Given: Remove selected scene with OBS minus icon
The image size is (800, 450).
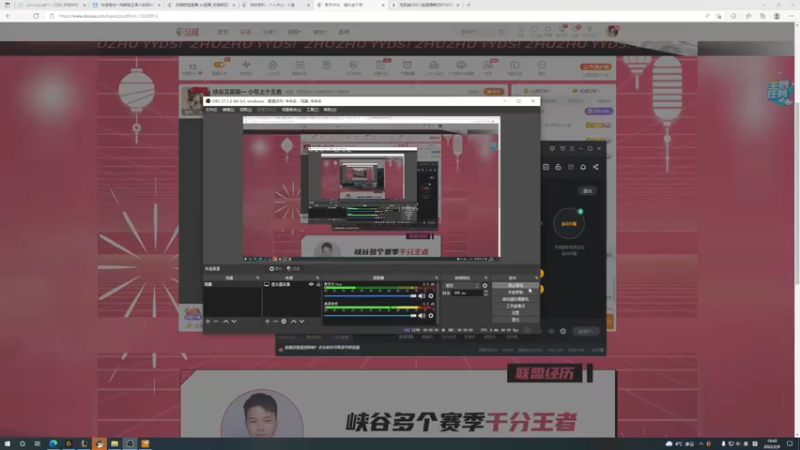Looking at the screenshot, I should tap(216, 321).
